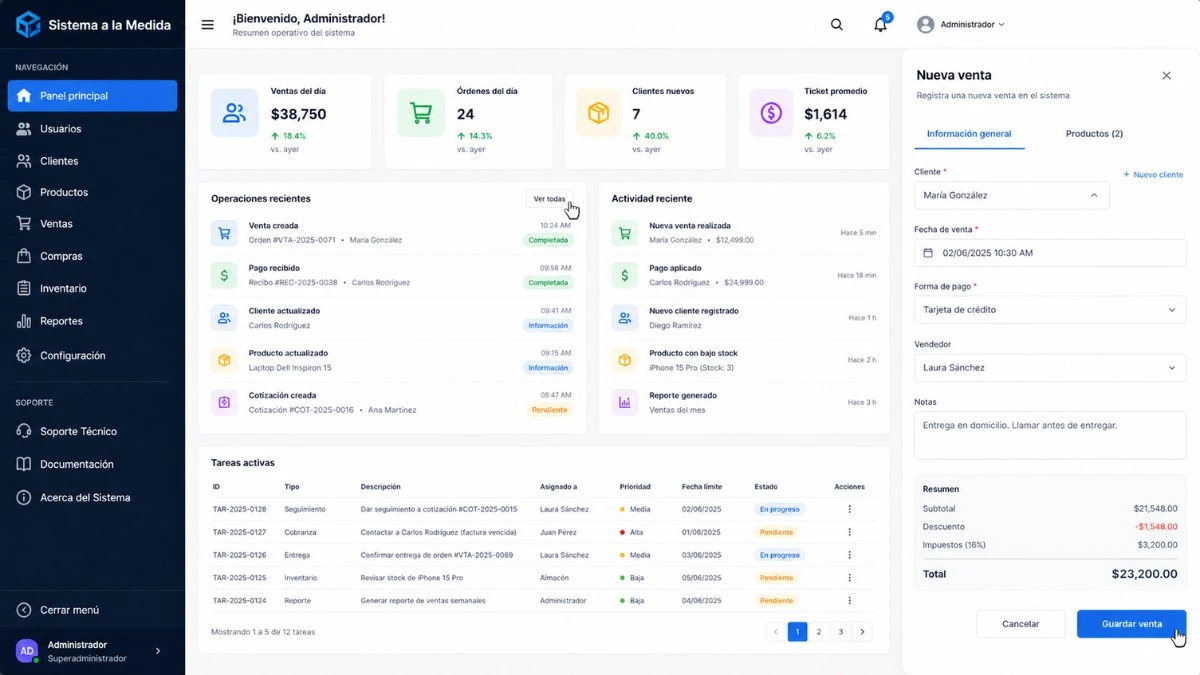Screen dimensions: 1200x675
Task: Click the Guardar venta button
Action: (1131, 623)
